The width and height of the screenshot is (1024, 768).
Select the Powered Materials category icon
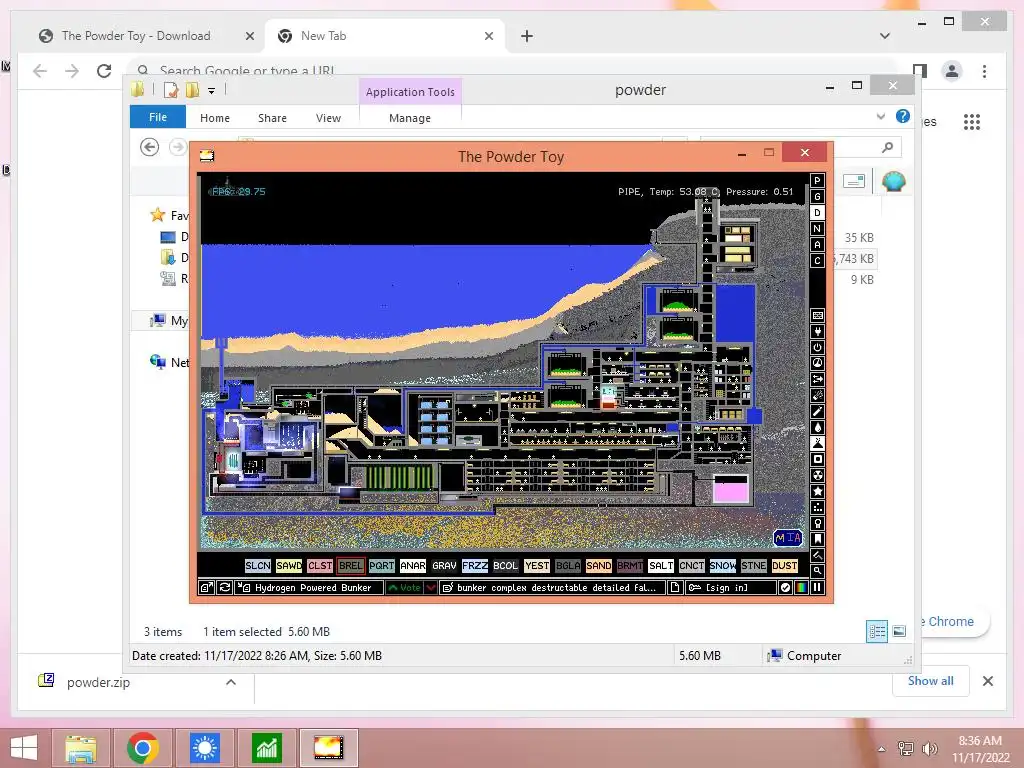pos(817,347)
